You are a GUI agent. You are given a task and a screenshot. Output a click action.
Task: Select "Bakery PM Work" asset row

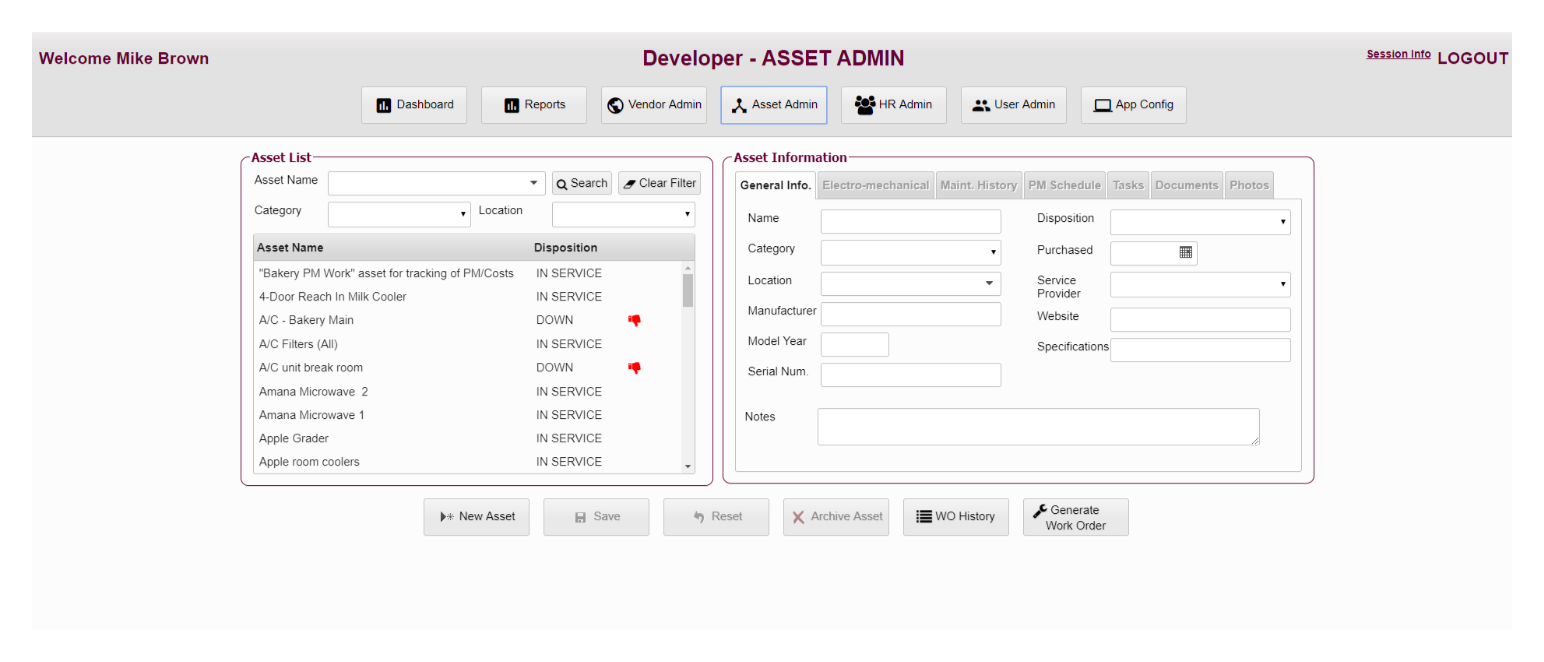pos(468,273)
